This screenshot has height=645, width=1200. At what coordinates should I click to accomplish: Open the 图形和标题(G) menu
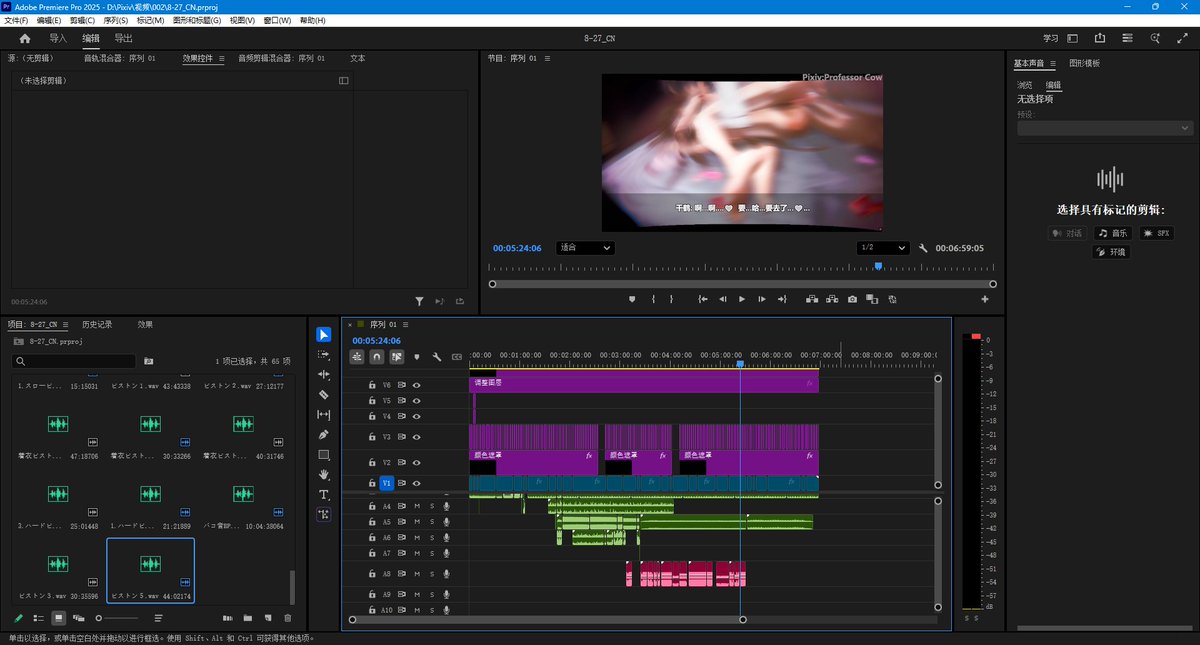(x=198, y=20)
